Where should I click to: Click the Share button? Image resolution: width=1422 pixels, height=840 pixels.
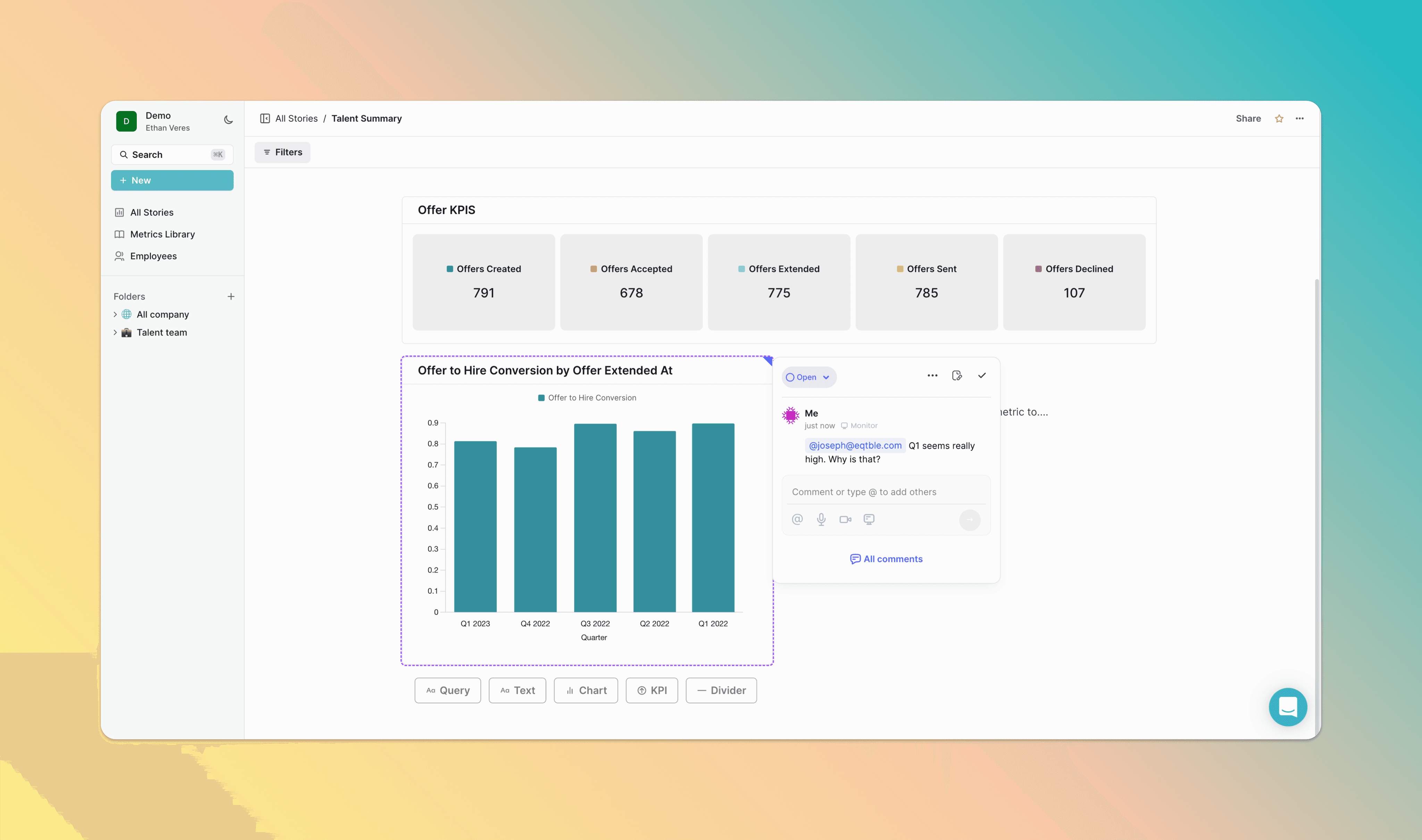pos(1248,118)
